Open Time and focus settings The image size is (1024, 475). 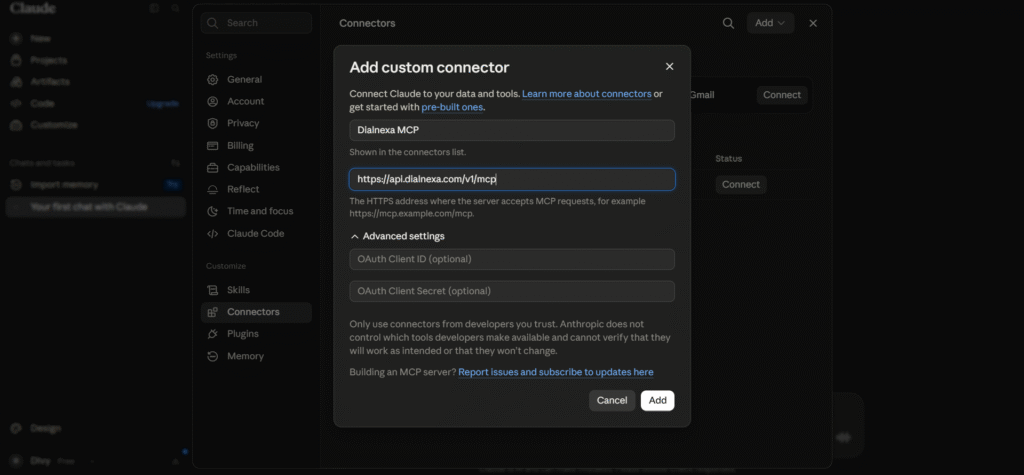[x=256, y=211]
